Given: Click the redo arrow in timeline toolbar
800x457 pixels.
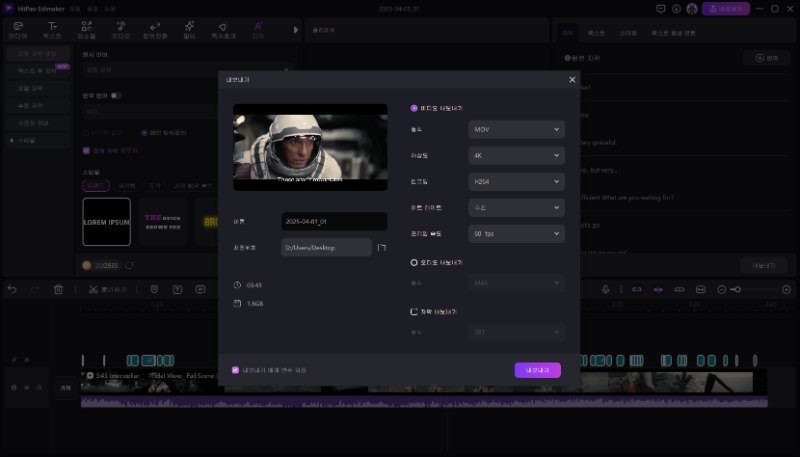Looking at the screenshot, I should (34, 289).
